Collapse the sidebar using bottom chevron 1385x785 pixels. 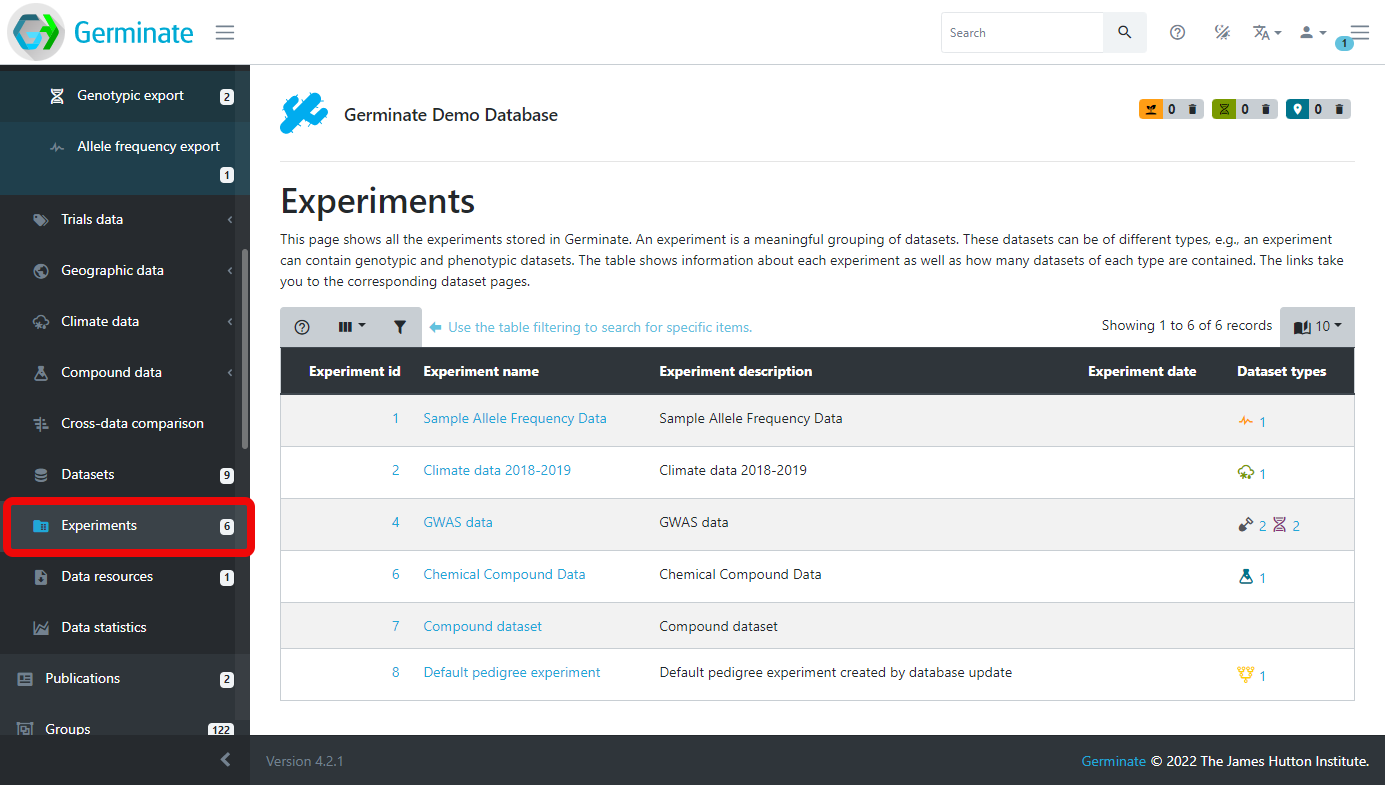coord(225,760)
